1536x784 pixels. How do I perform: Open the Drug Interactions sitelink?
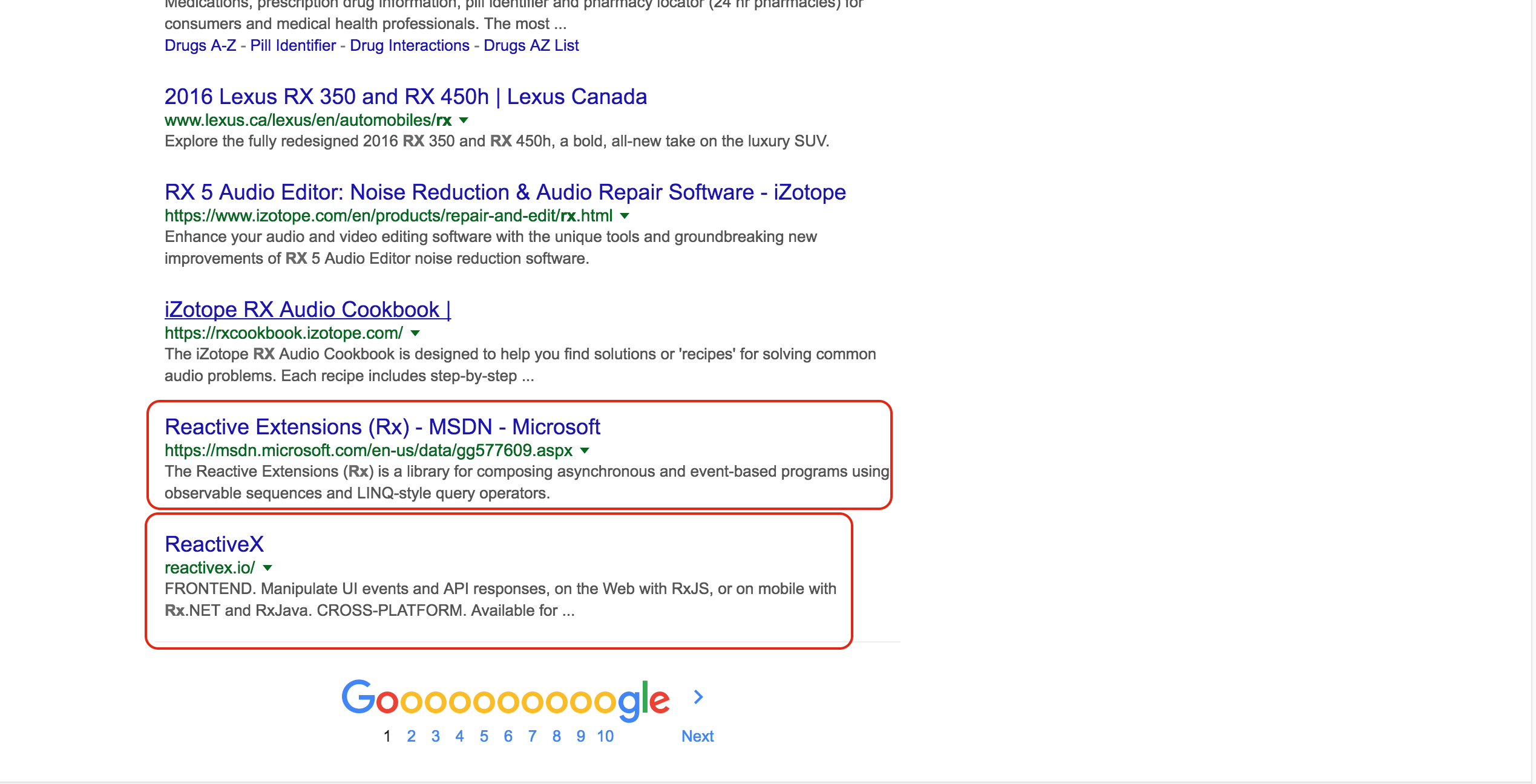coord(410,45)
